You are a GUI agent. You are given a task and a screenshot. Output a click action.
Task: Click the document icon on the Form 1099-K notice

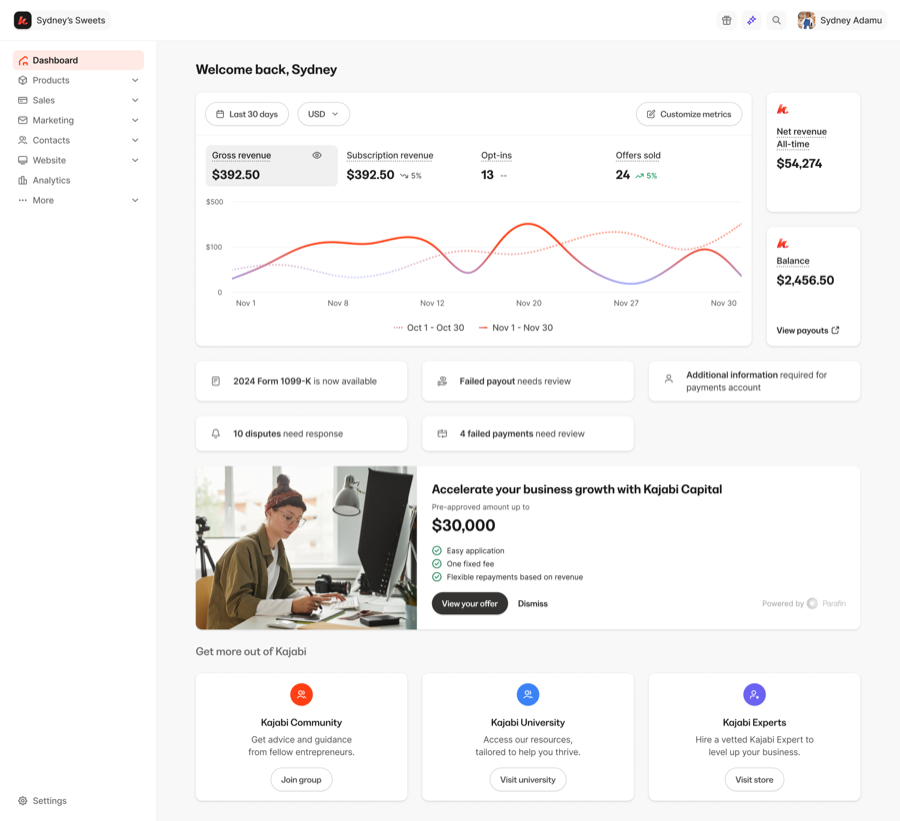coord(216,381)
